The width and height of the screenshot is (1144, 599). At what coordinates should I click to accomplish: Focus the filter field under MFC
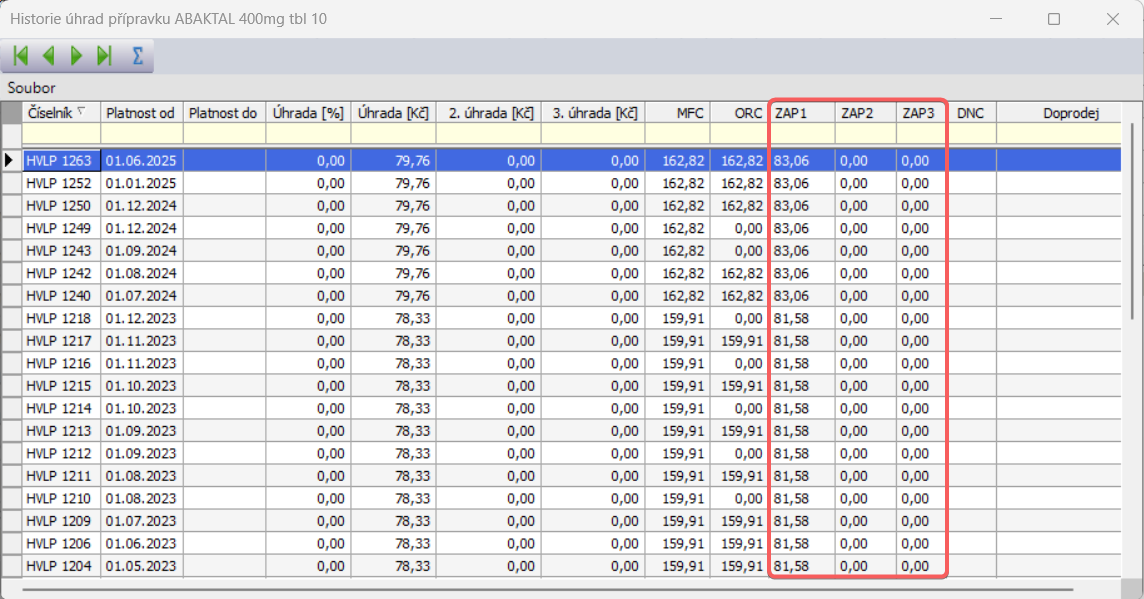click(678, 134)
